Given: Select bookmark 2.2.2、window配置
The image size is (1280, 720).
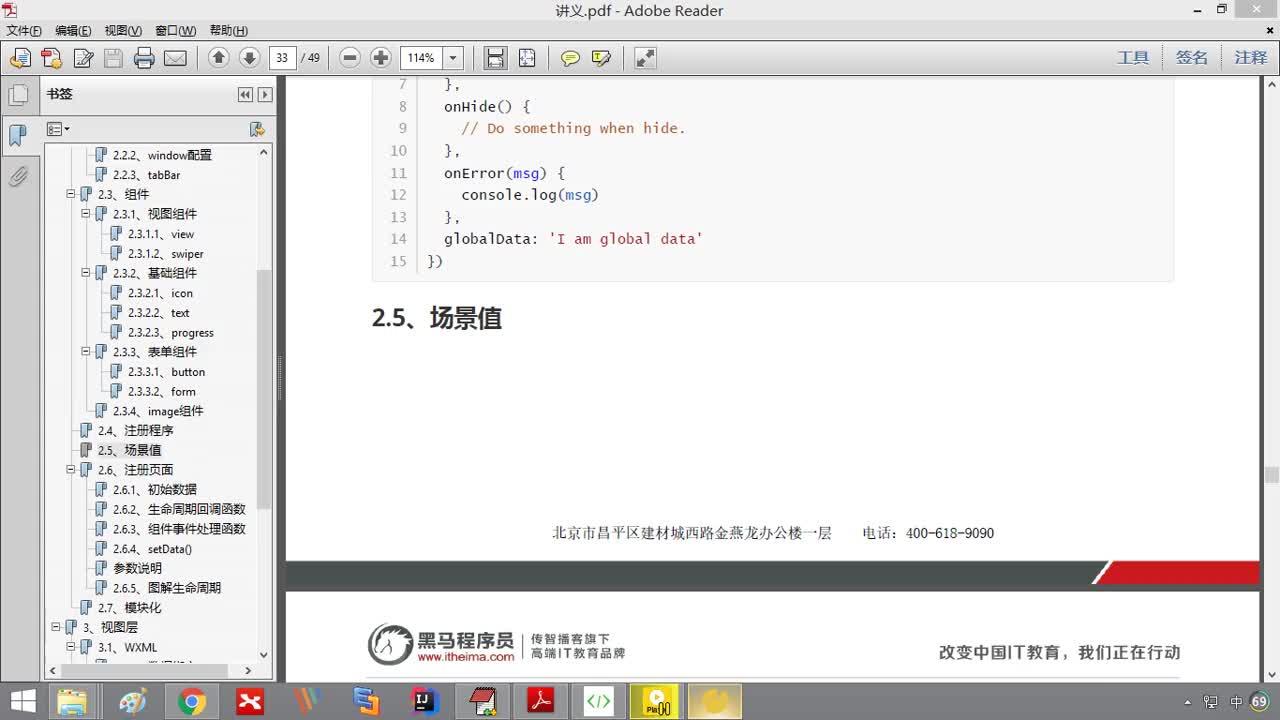Looking at the screenshot, I should (x=162, y=155).
